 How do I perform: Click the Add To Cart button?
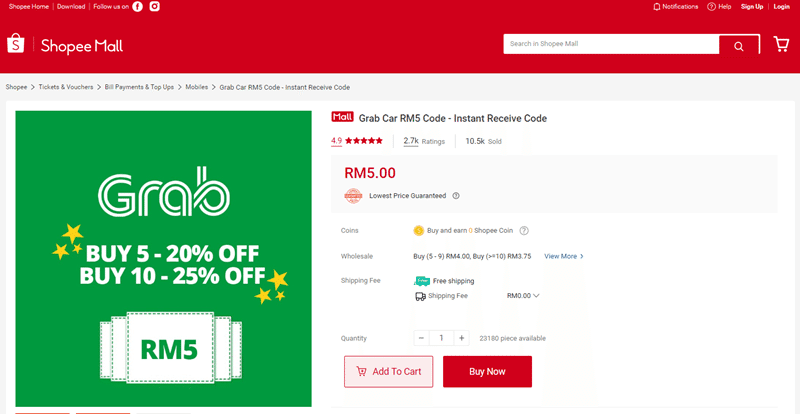(388, 372)
